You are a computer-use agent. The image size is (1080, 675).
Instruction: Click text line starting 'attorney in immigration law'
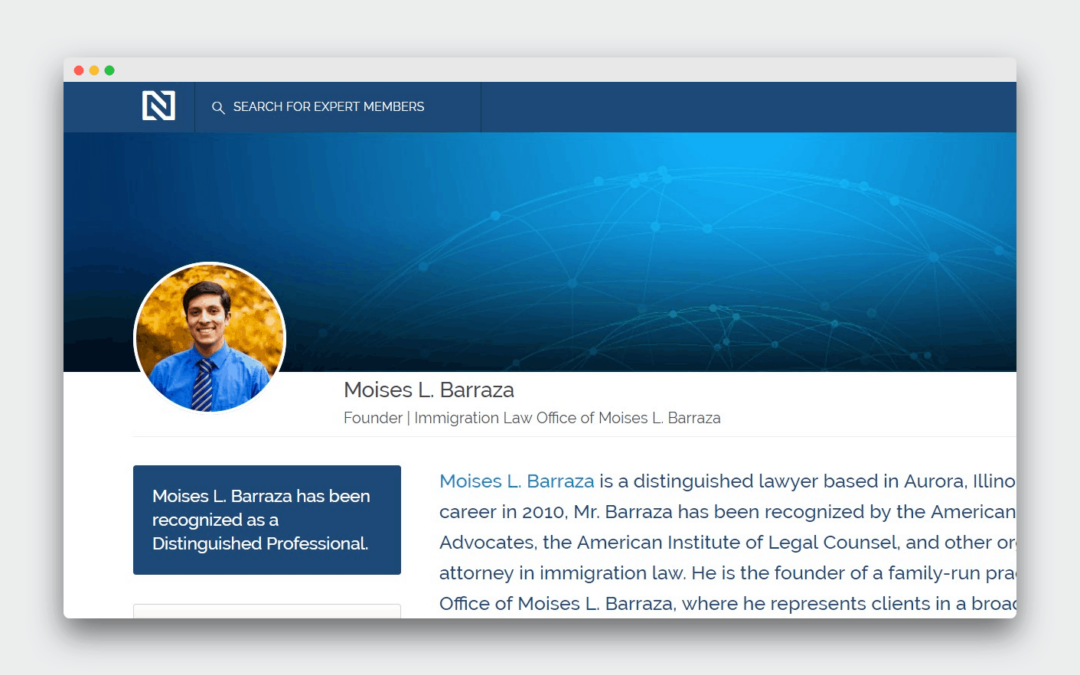[727, 573]
